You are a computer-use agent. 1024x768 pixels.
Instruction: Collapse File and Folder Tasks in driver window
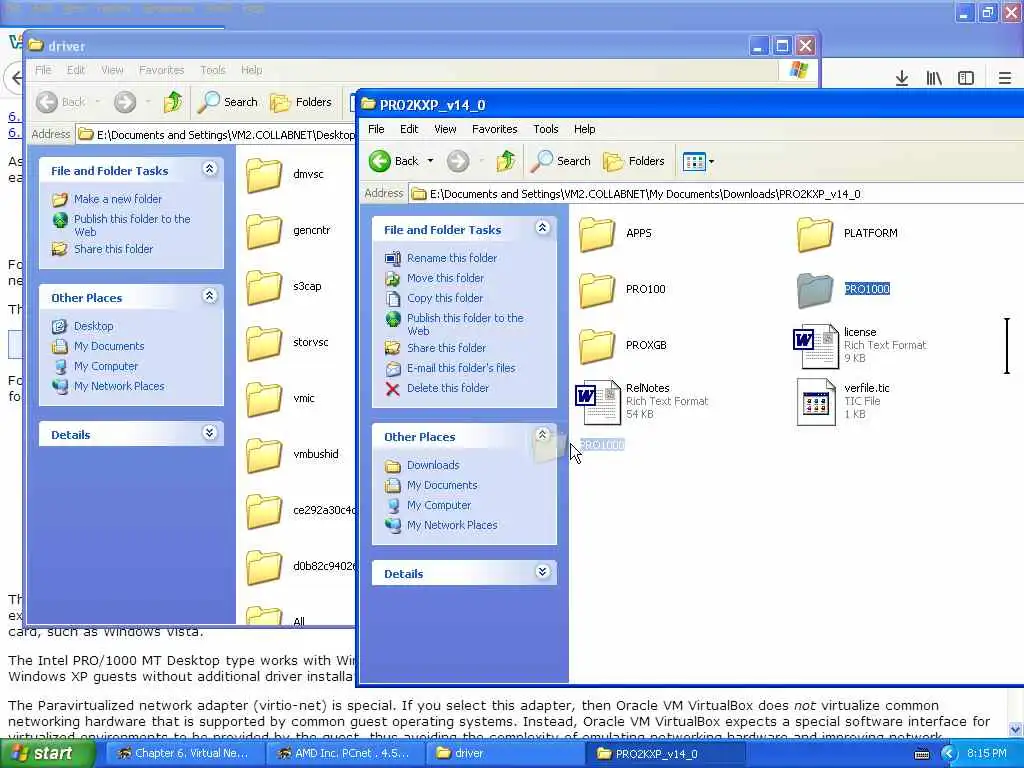pyautogui.click(x=210, y=169)
